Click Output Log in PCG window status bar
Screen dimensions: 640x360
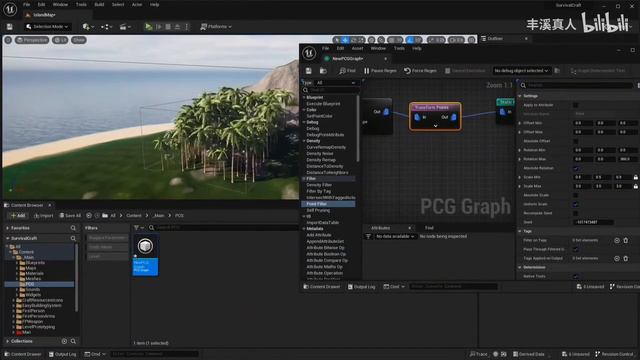click(361, 287)
